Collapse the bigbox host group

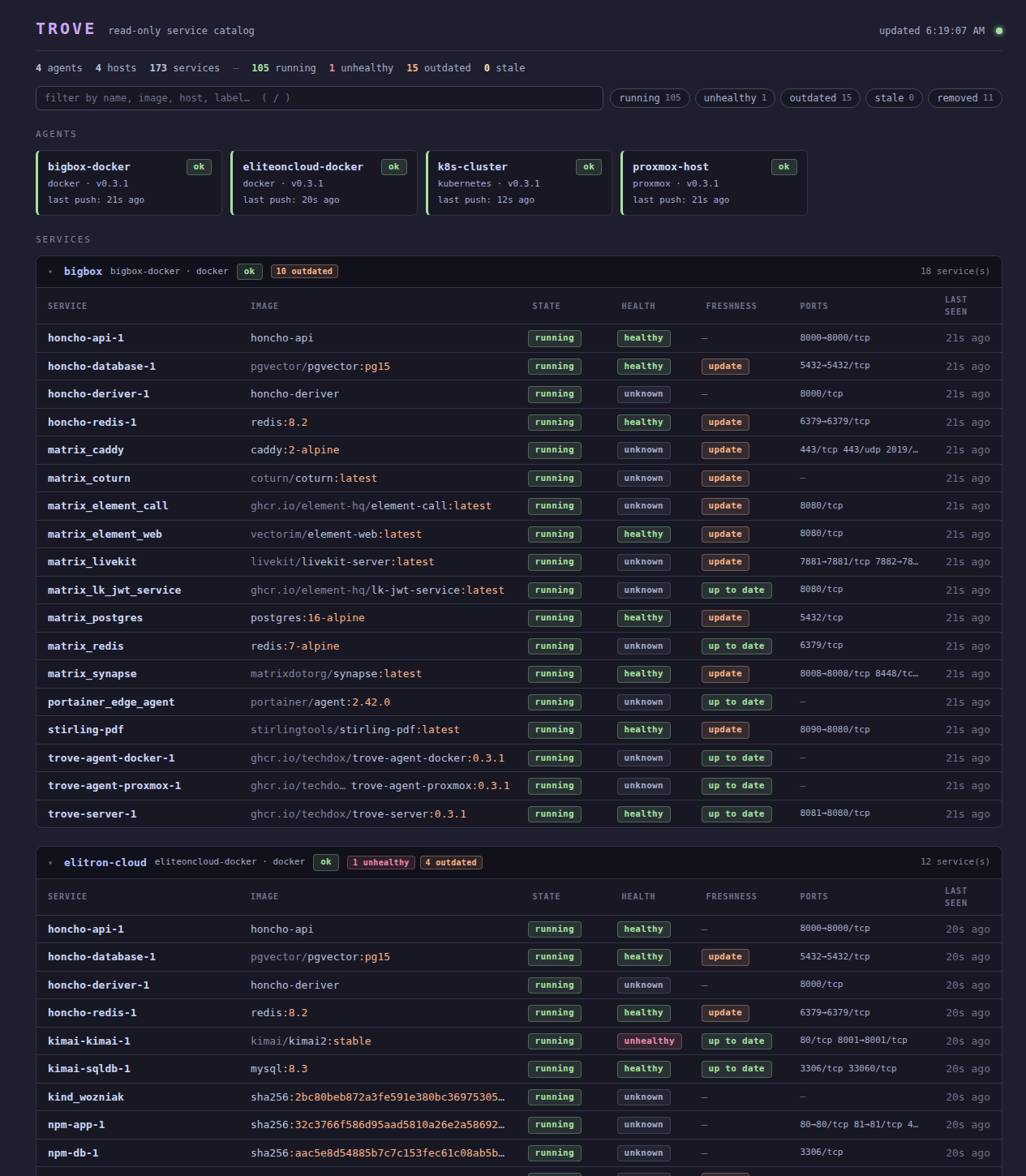[50, 272]
